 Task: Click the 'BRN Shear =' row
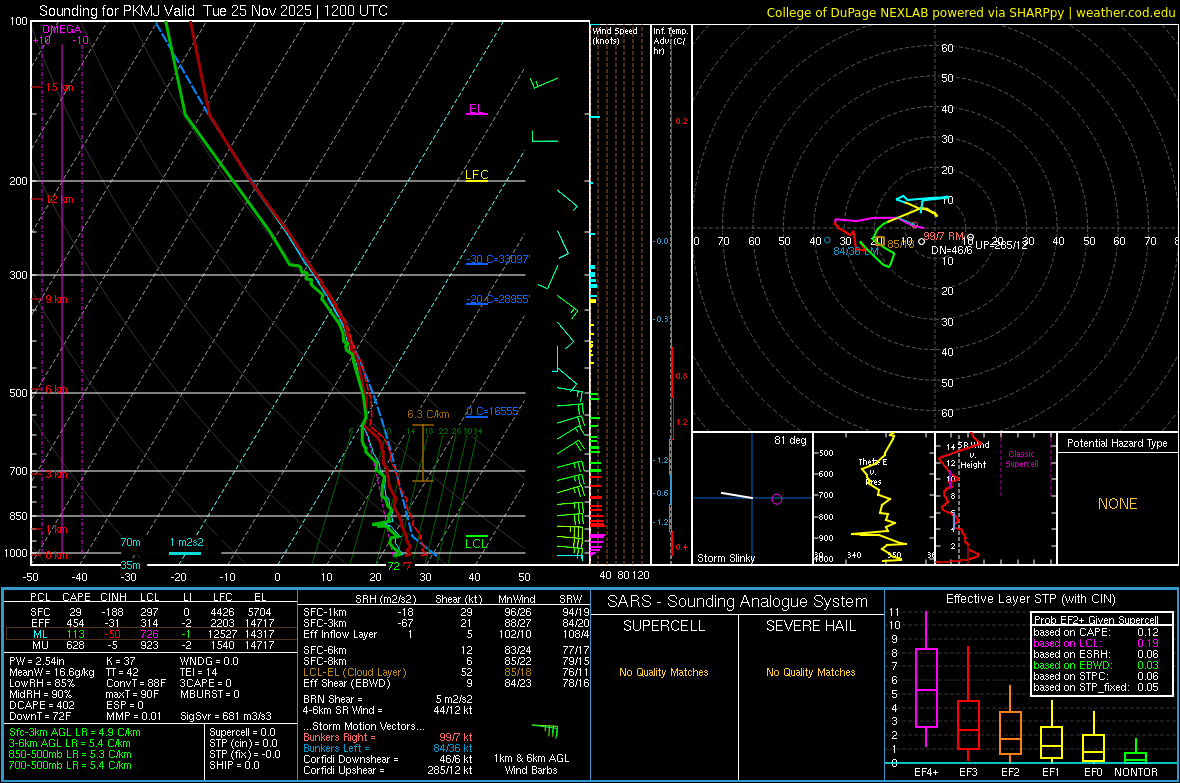coord(388,699)
